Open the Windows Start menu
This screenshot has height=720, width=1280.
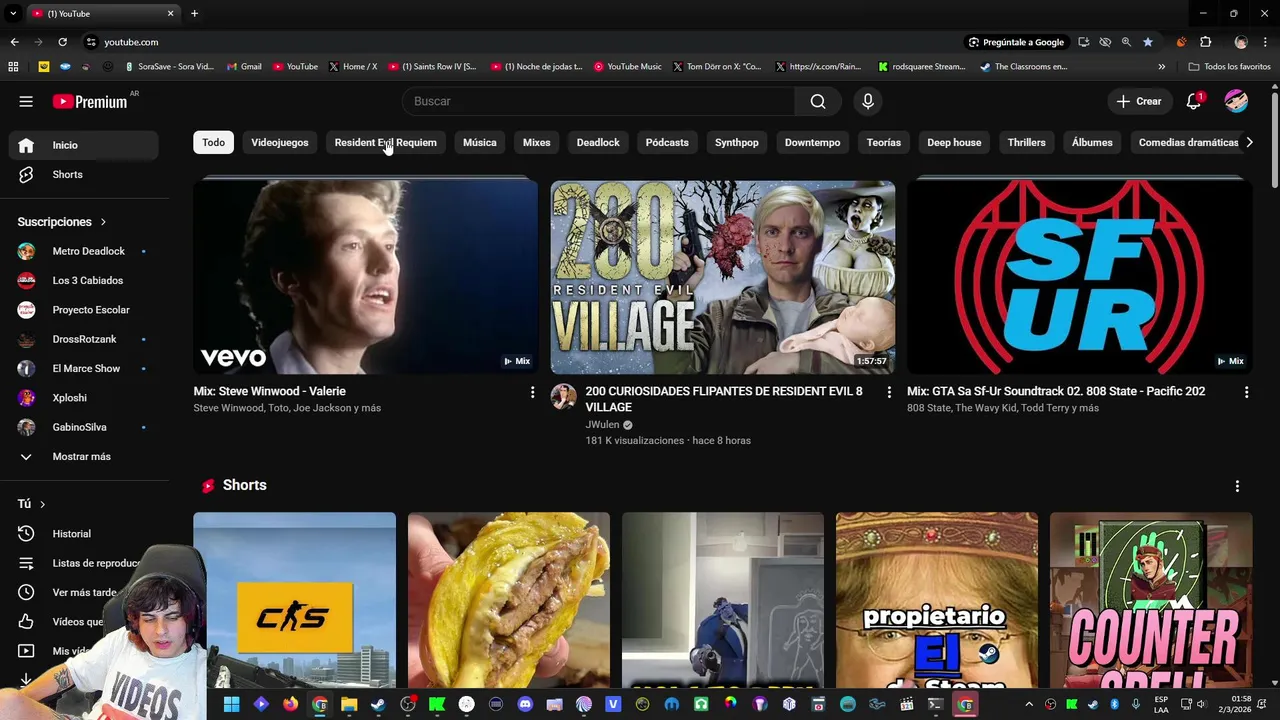231,704
